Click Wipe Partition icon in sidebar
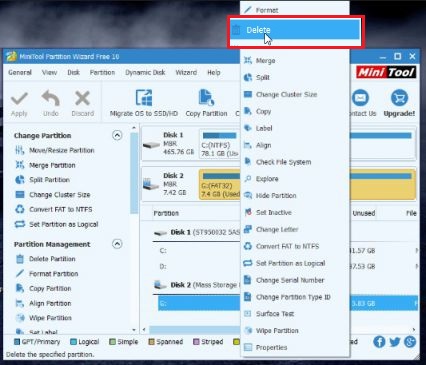This screenshot has width=426, height=365. click(20, 318)
